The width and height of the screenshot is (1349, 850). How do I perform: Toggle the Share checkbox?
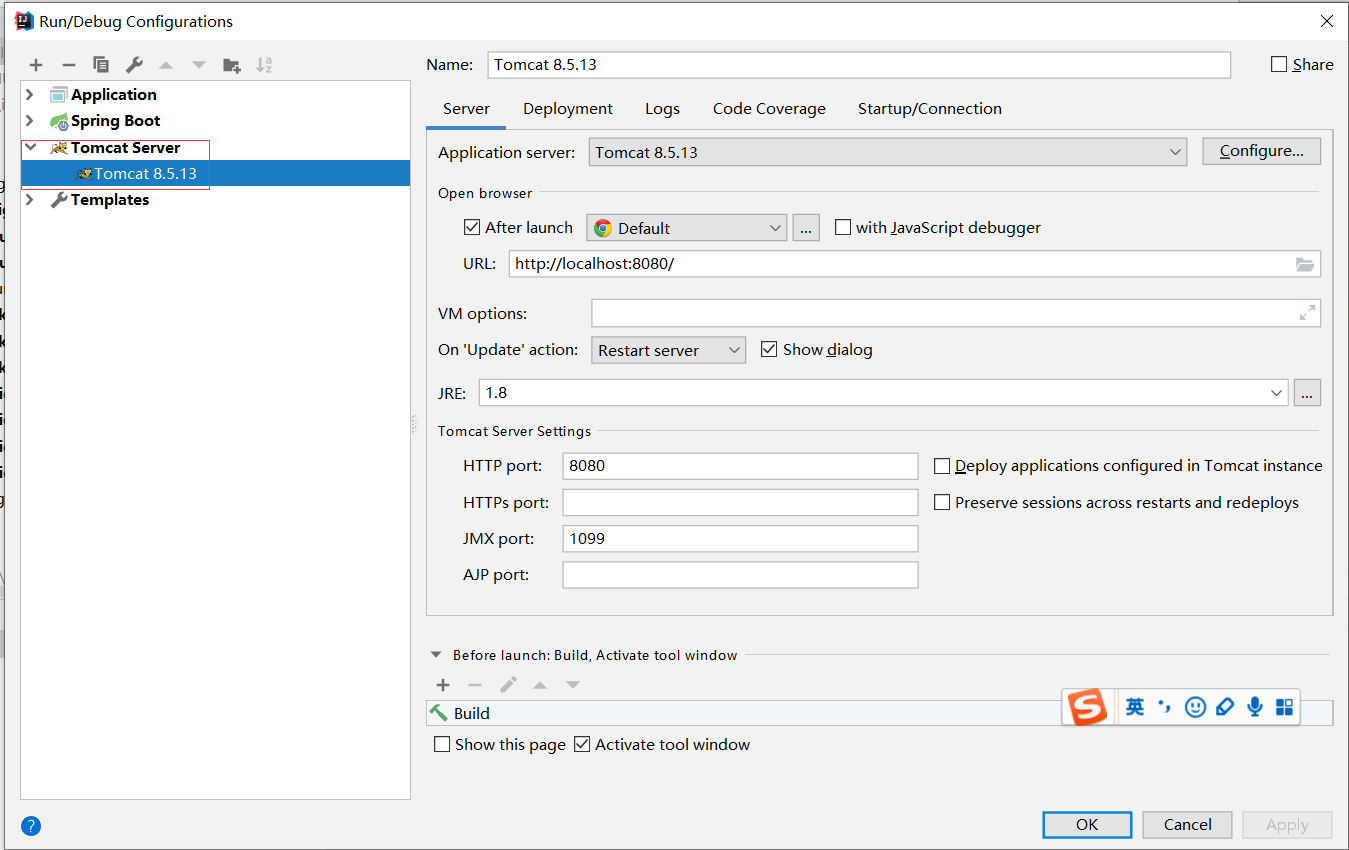[x=1279, y=64]
